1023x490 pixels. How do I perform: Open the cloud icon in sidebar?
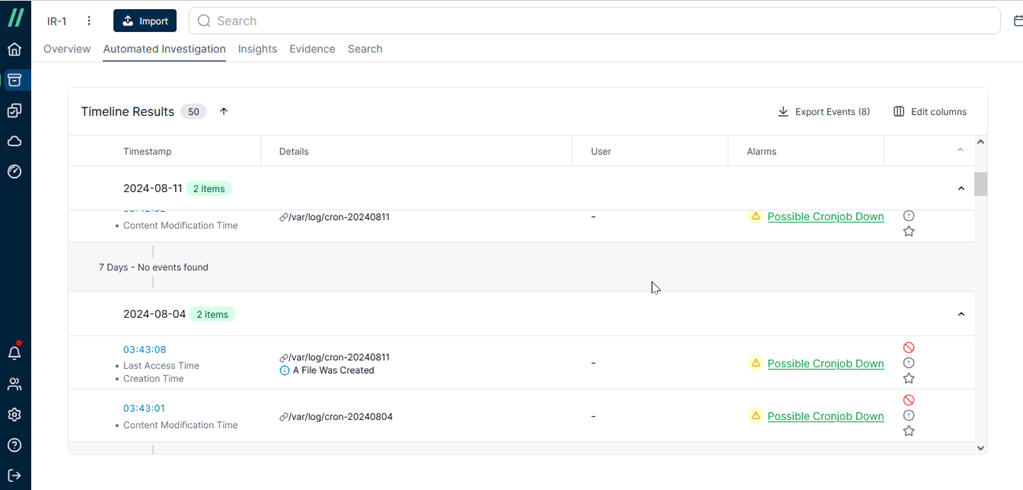[14, 141]
